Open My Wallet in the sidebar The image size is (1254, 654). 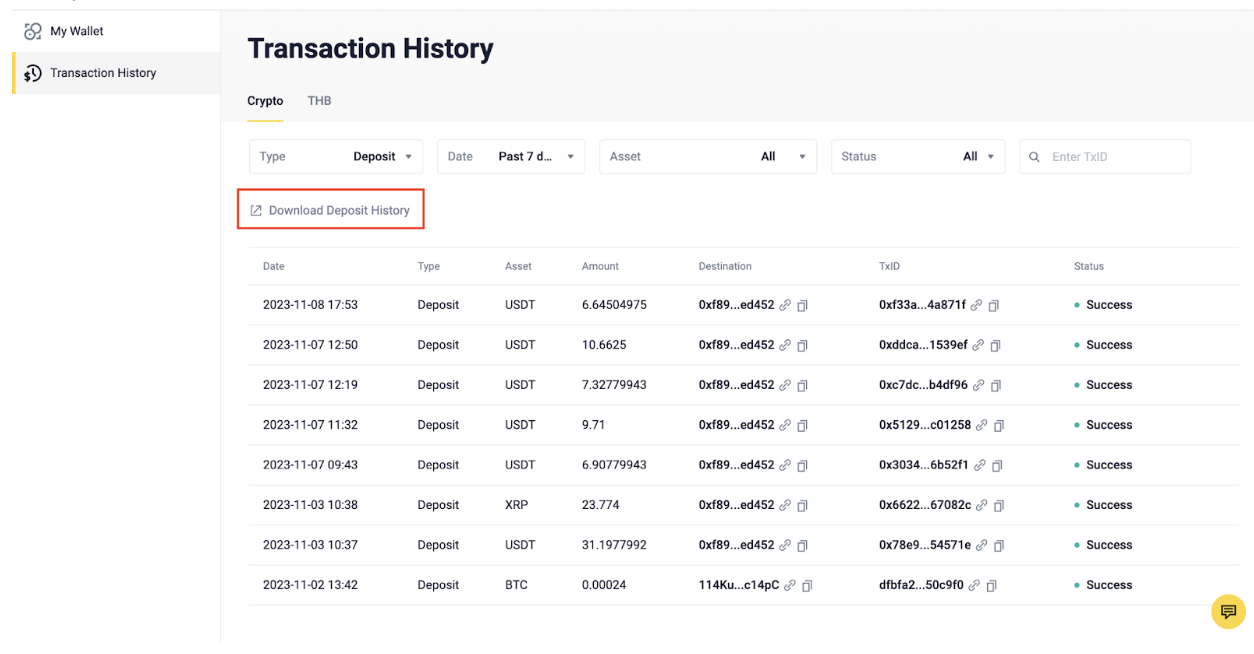tap(76, 31)
